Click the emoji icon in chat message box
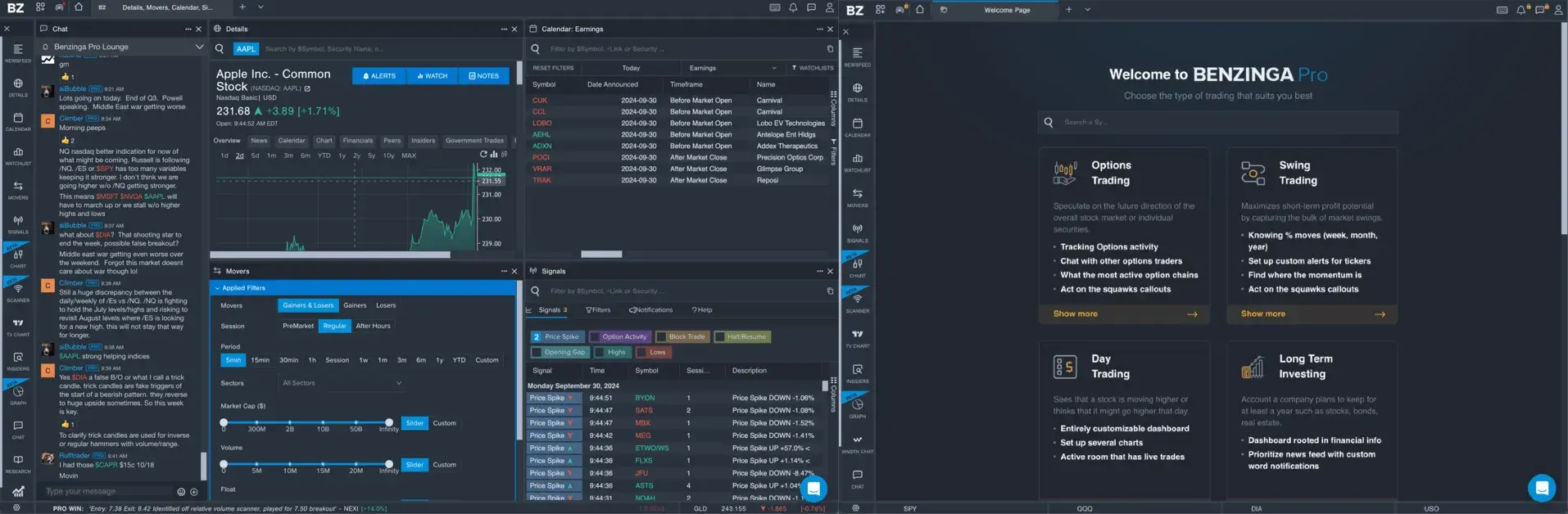The height and width of the screenshot is (514, 1568). click(x=181, y=492)
